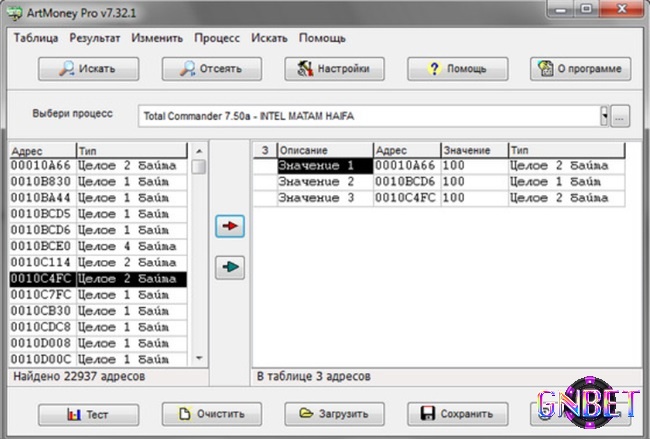Screen dimensions: 650x439
Task: Select highlighted address 0010C4FC in left list
Action: point(98,279)
